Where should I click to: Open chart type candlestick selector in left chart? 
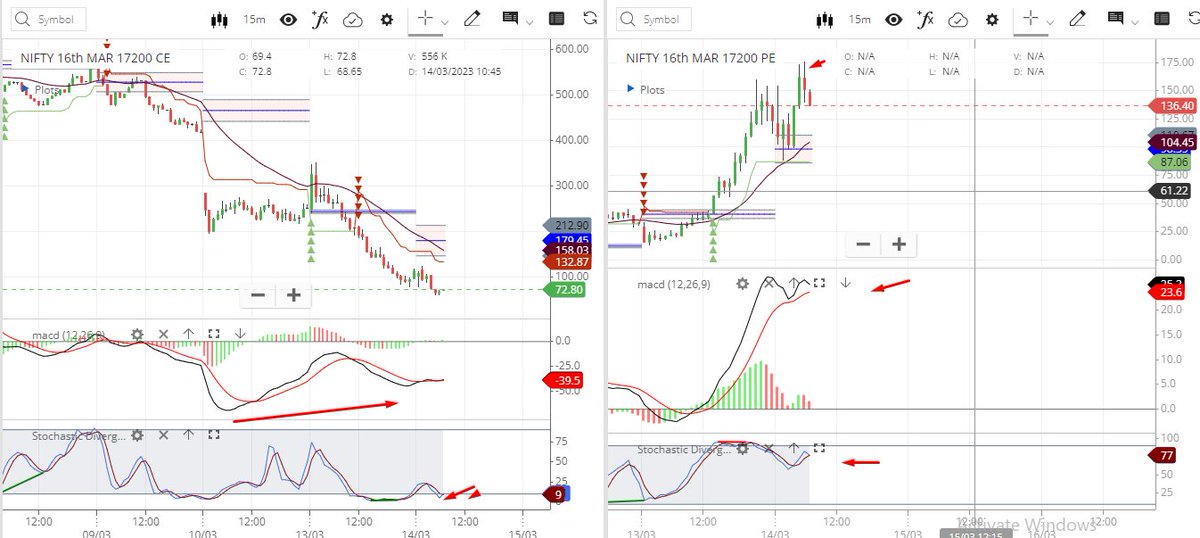[220, 19]
